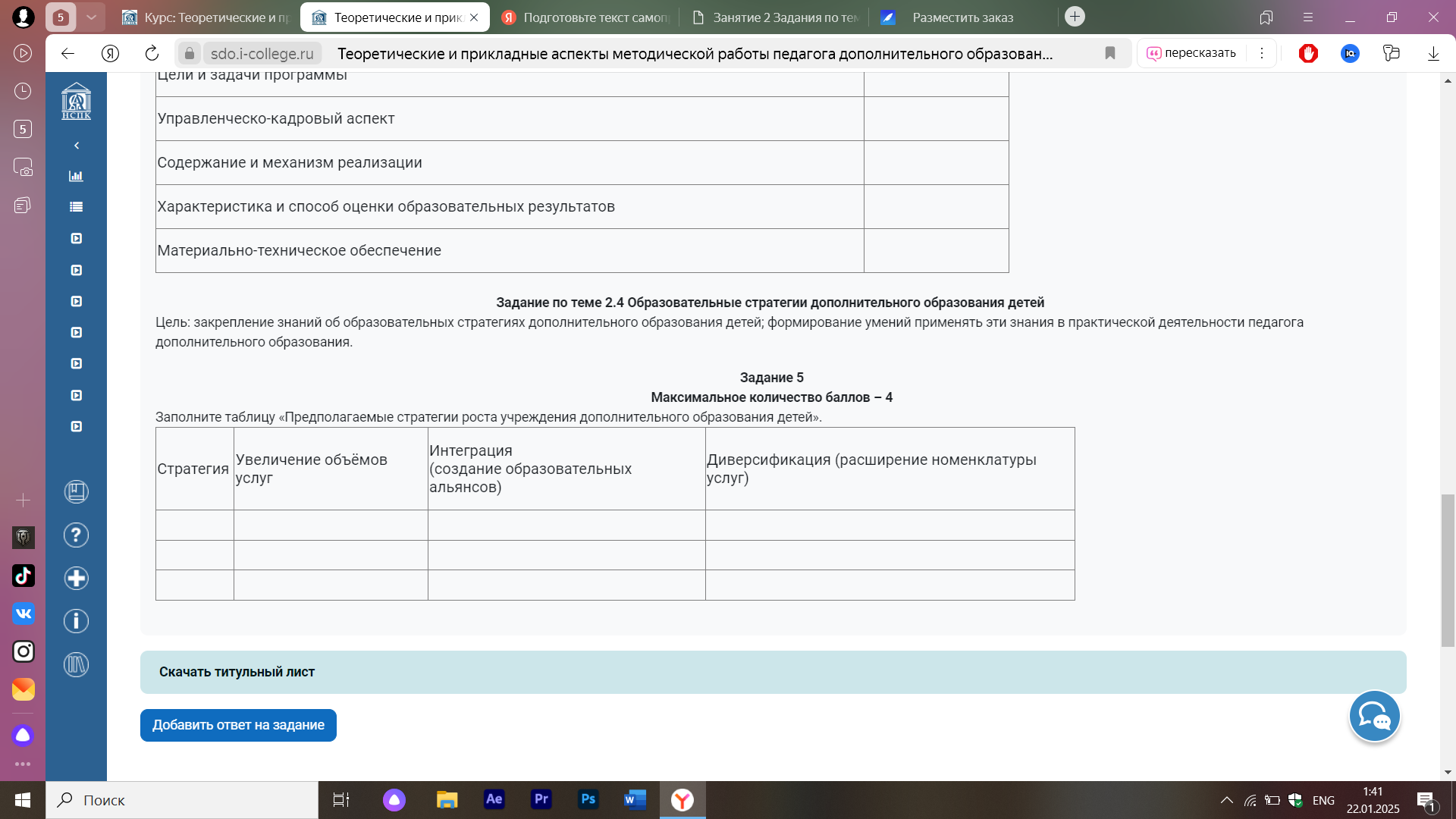Click 'Добавить ответ на задание' button

click(x=238, y=725)
